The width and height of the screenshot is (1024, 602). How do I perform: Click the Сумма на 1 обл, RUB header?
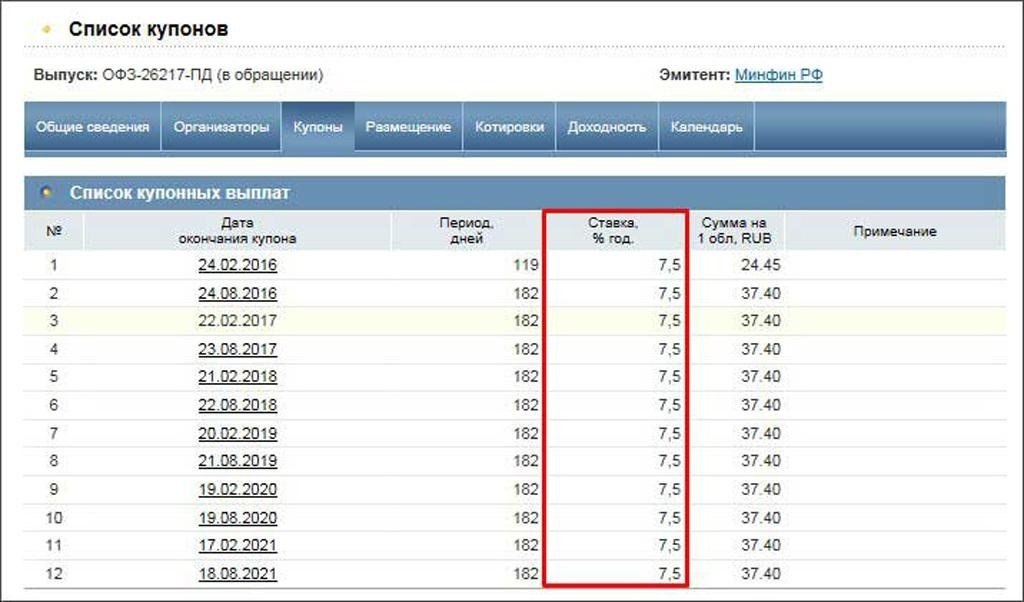click(x=734, y=230)
